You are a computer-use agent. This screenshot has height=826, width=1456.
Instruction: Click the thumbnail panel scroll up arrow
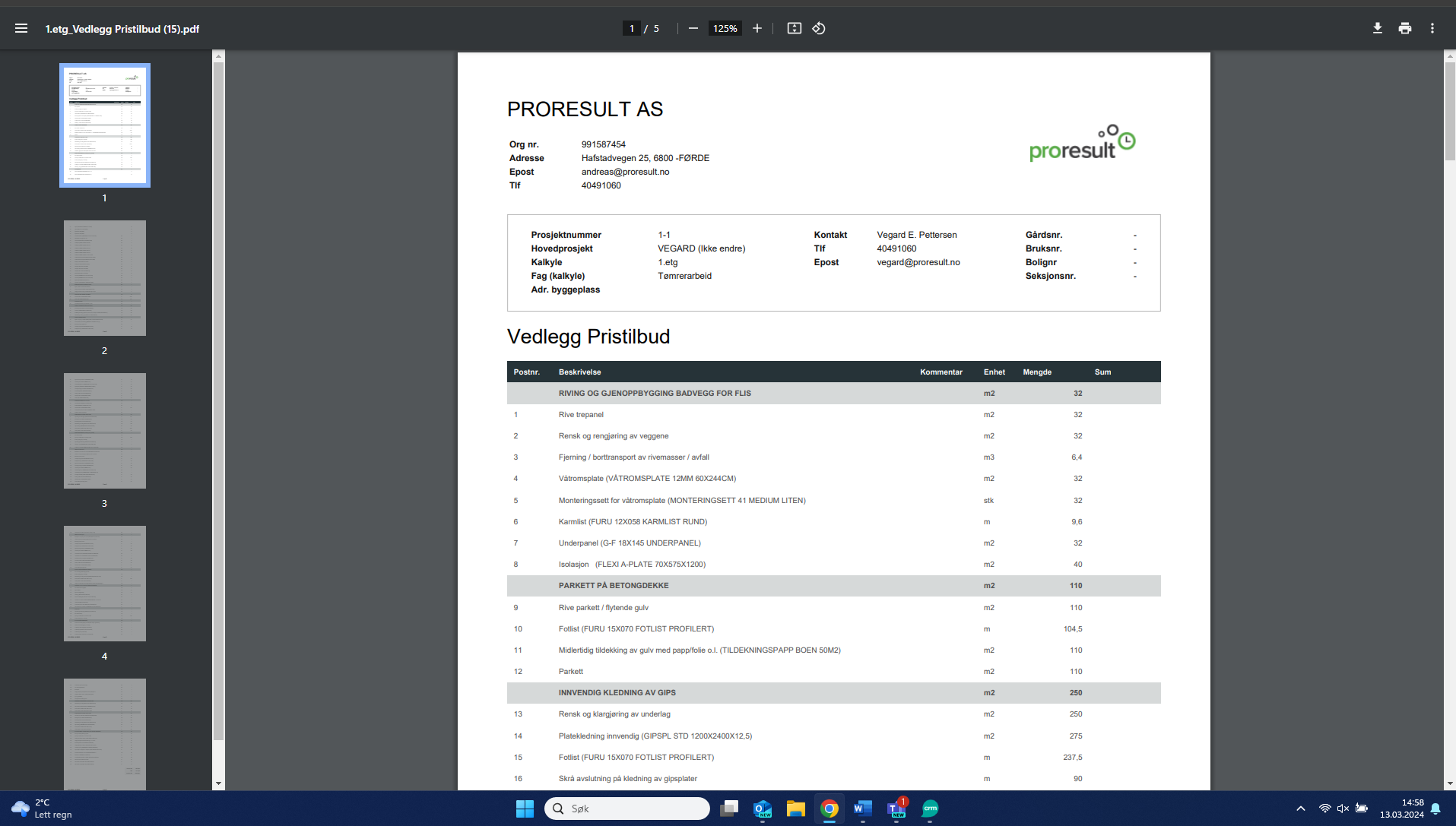219,55
